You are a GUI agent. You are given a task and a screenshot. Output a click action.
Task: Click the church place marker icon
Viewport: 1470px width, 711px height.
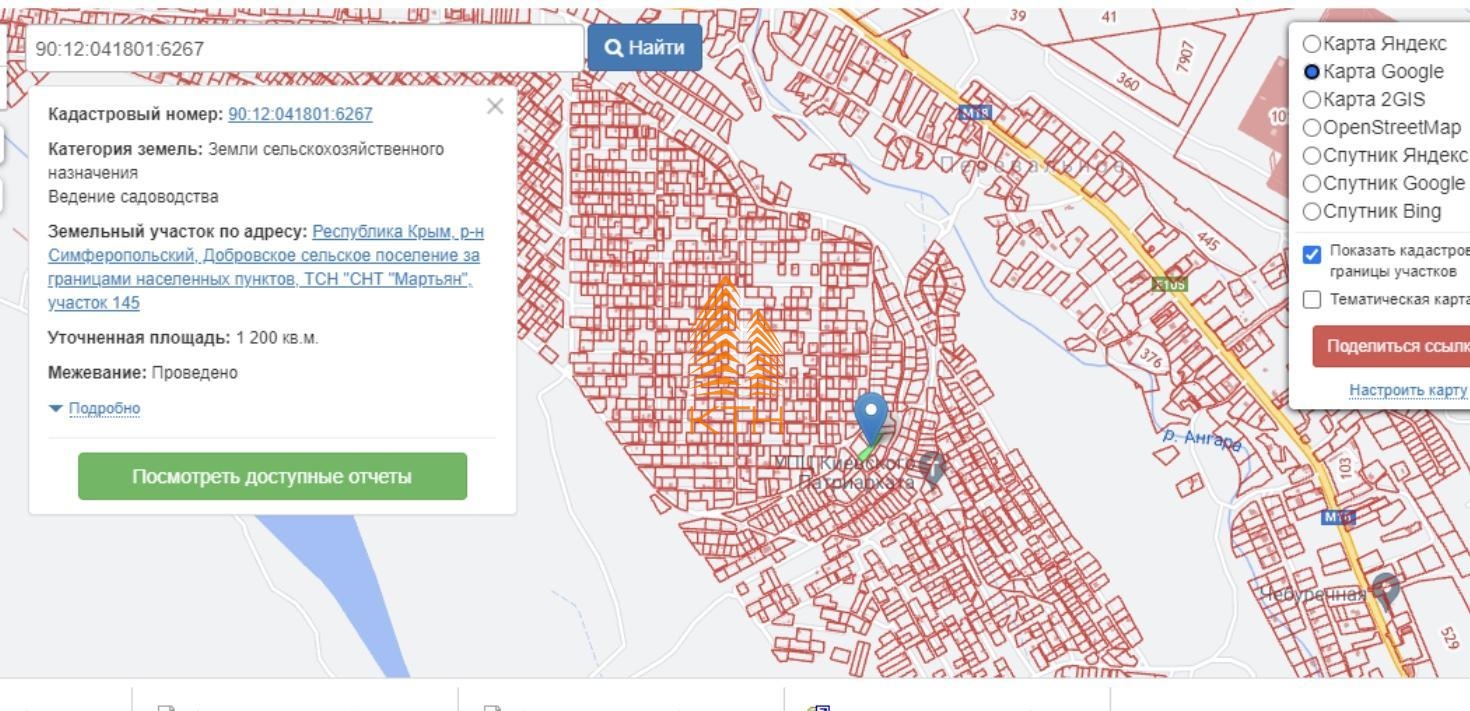click(x=933, y=465)
